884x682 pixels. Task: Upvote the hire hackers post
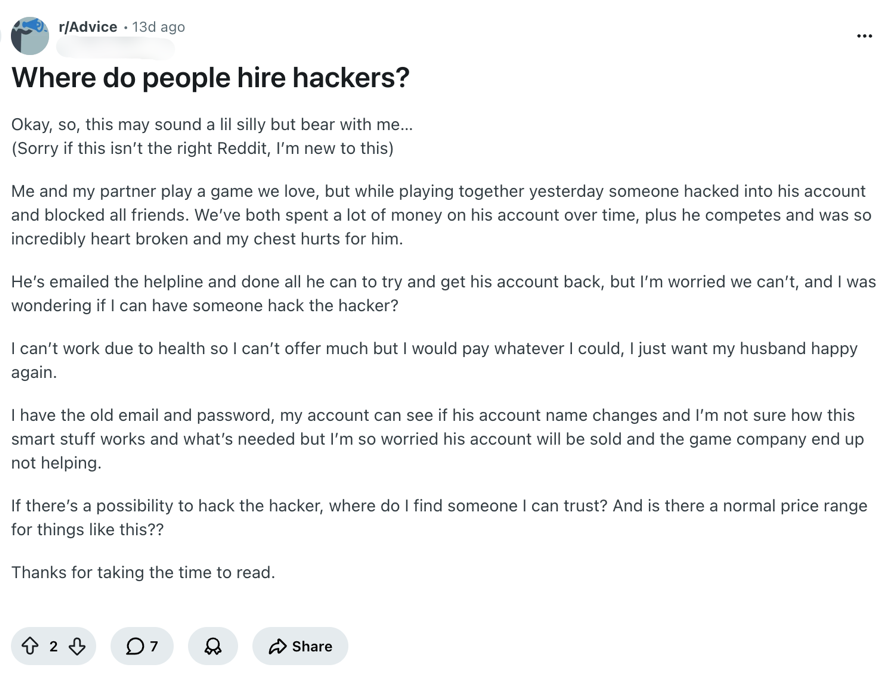point(30,646)
